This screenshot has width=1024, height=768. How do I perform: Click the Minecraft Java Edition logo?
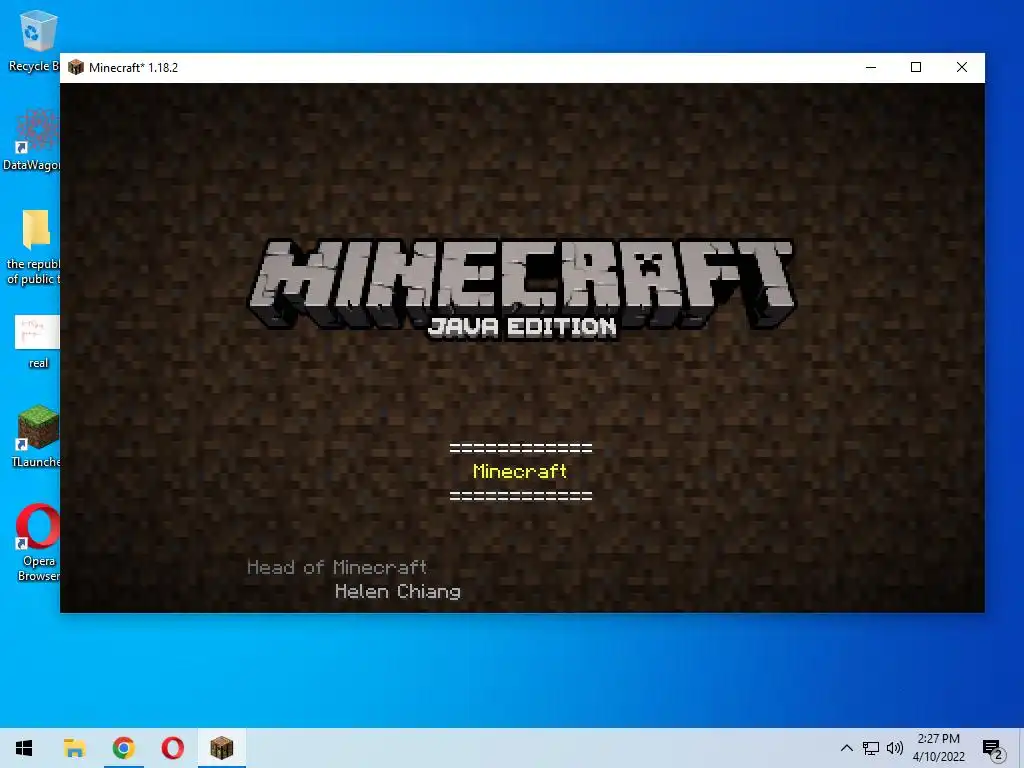[522, 288]
